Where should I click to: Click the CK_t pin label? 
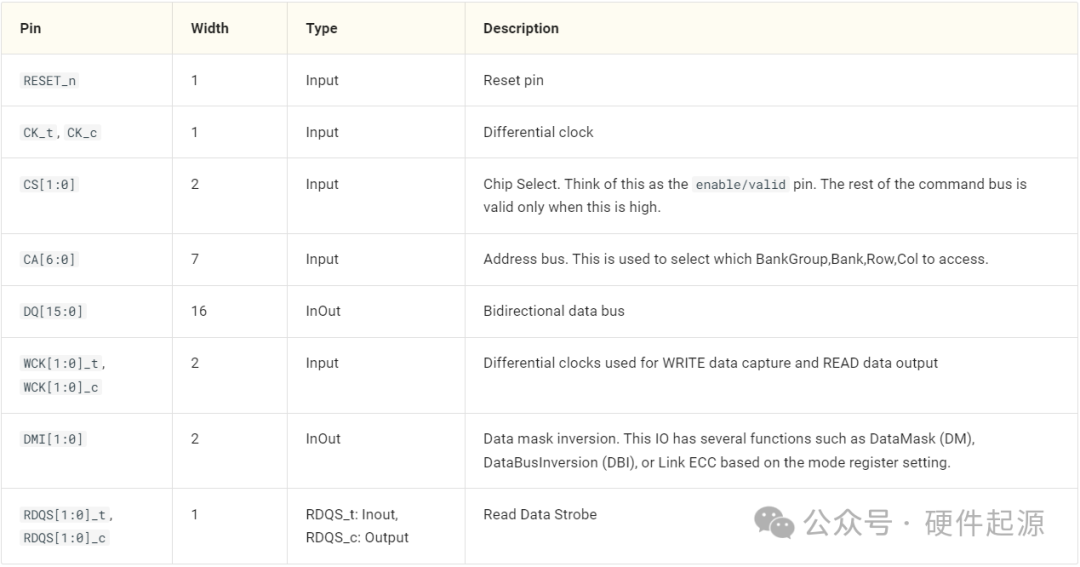click(x=39, y=133)
